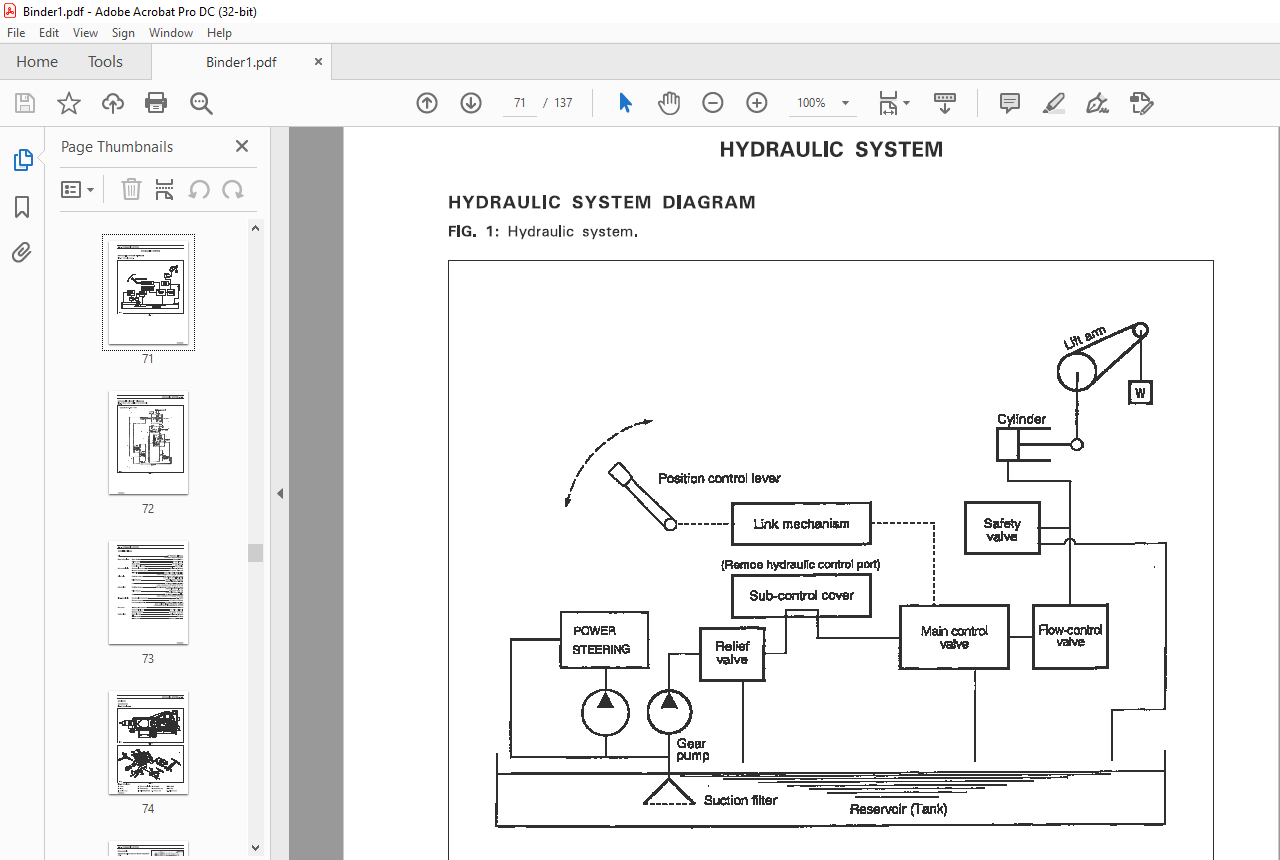The image size is (1280, 860).
Task: Zoom in with the plus icon
Action: [757, 103]
